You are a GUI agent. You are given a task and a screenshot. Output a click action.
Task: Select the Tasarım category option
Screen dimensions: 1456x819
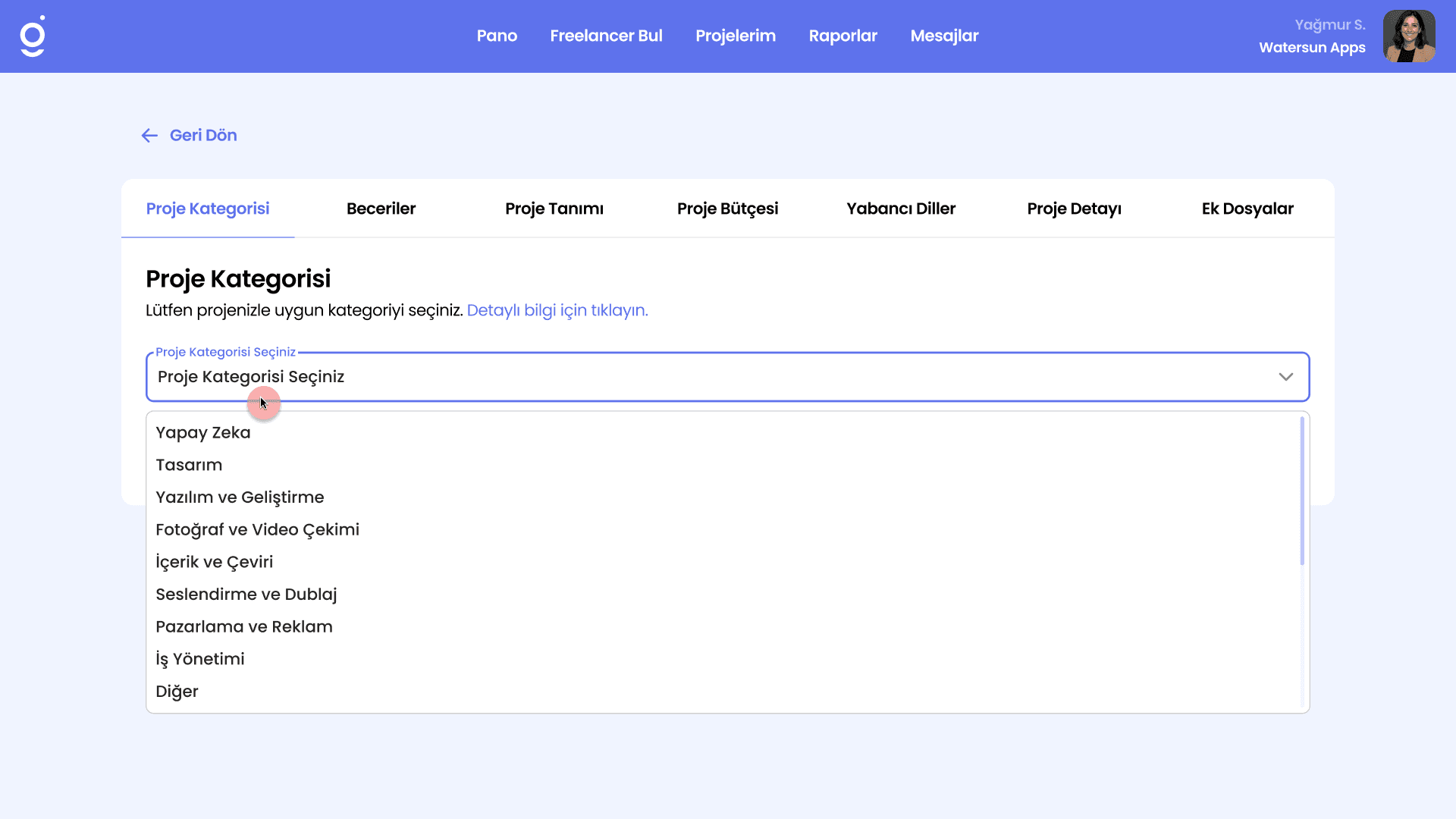click(x=189, y=465)
